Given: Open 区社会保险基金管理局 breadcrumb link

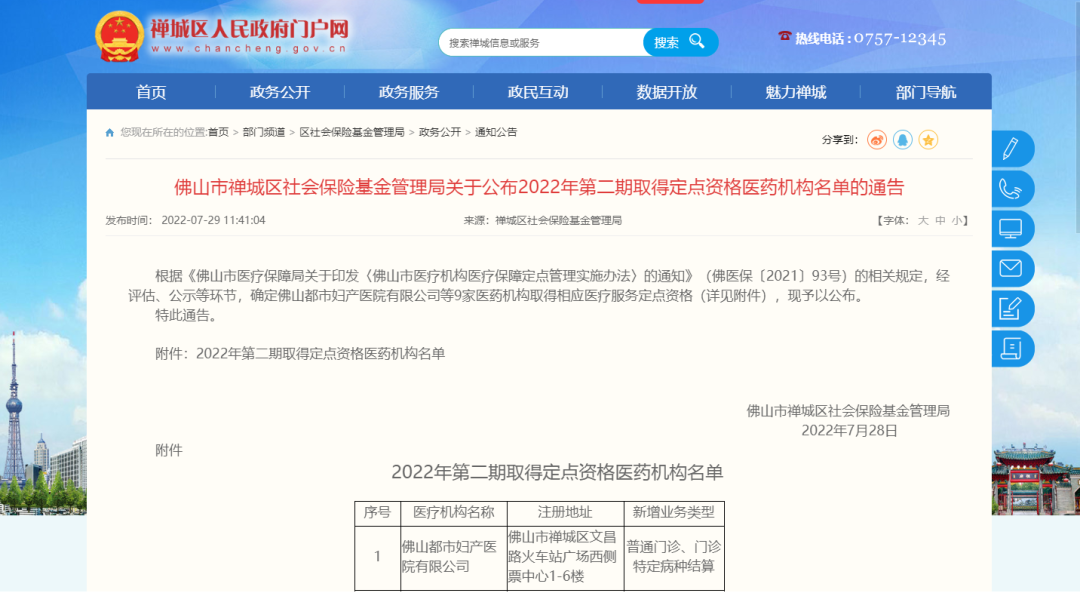Looking at the screenshot, I should (352, 132).
